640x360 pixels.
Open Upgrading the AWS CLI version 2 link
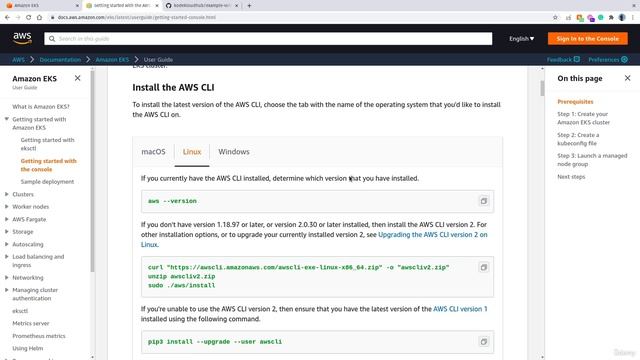click(433, 235)
